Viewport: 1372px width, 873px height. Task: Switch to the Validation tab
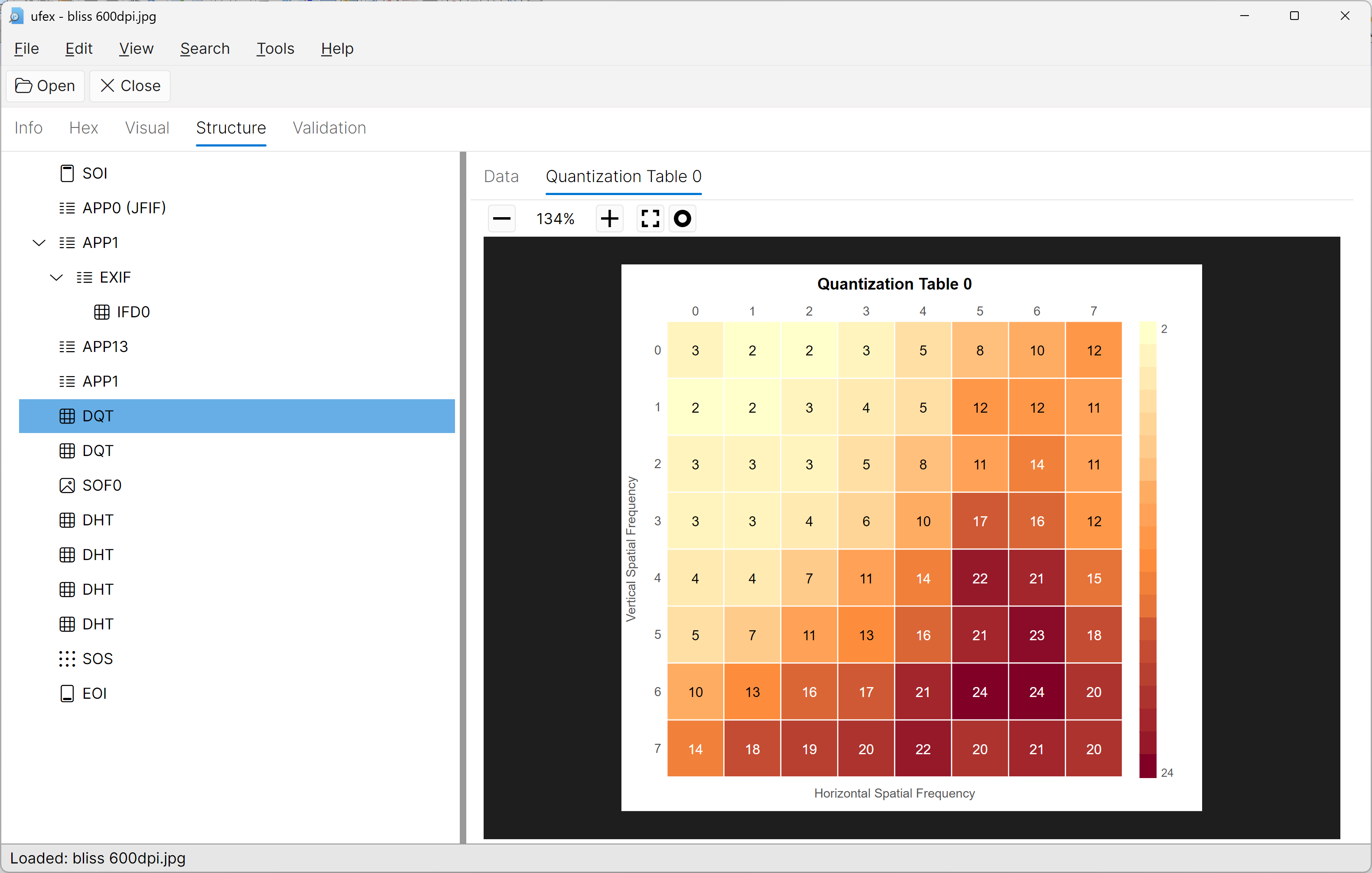point(329,127)
